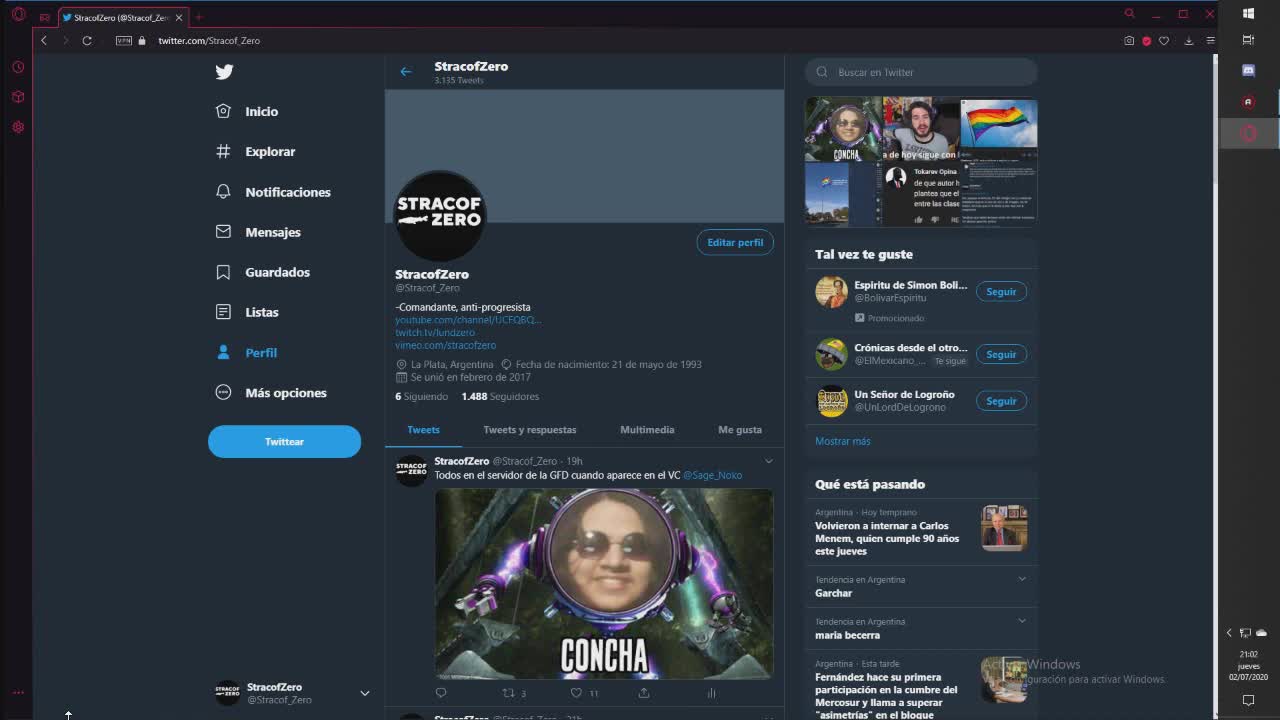
Task: Open the account switcher chevron
Action: pos(364,693)
